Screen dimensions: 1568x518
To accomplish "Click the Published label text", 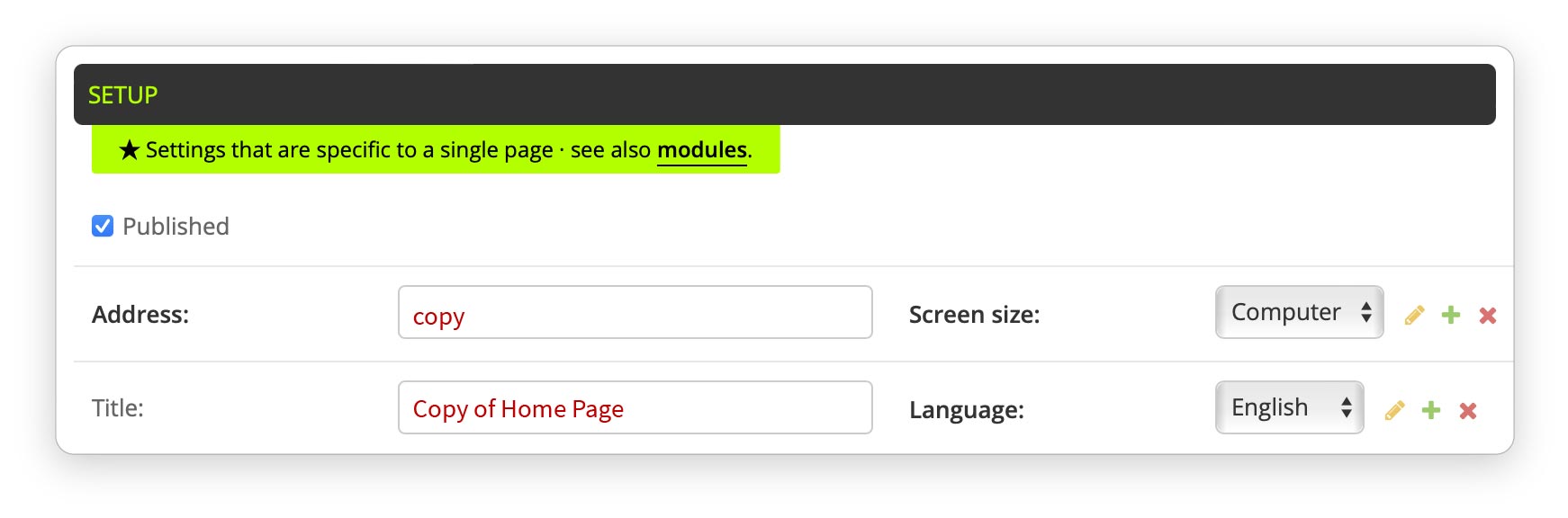I will (x=176, y=226).
